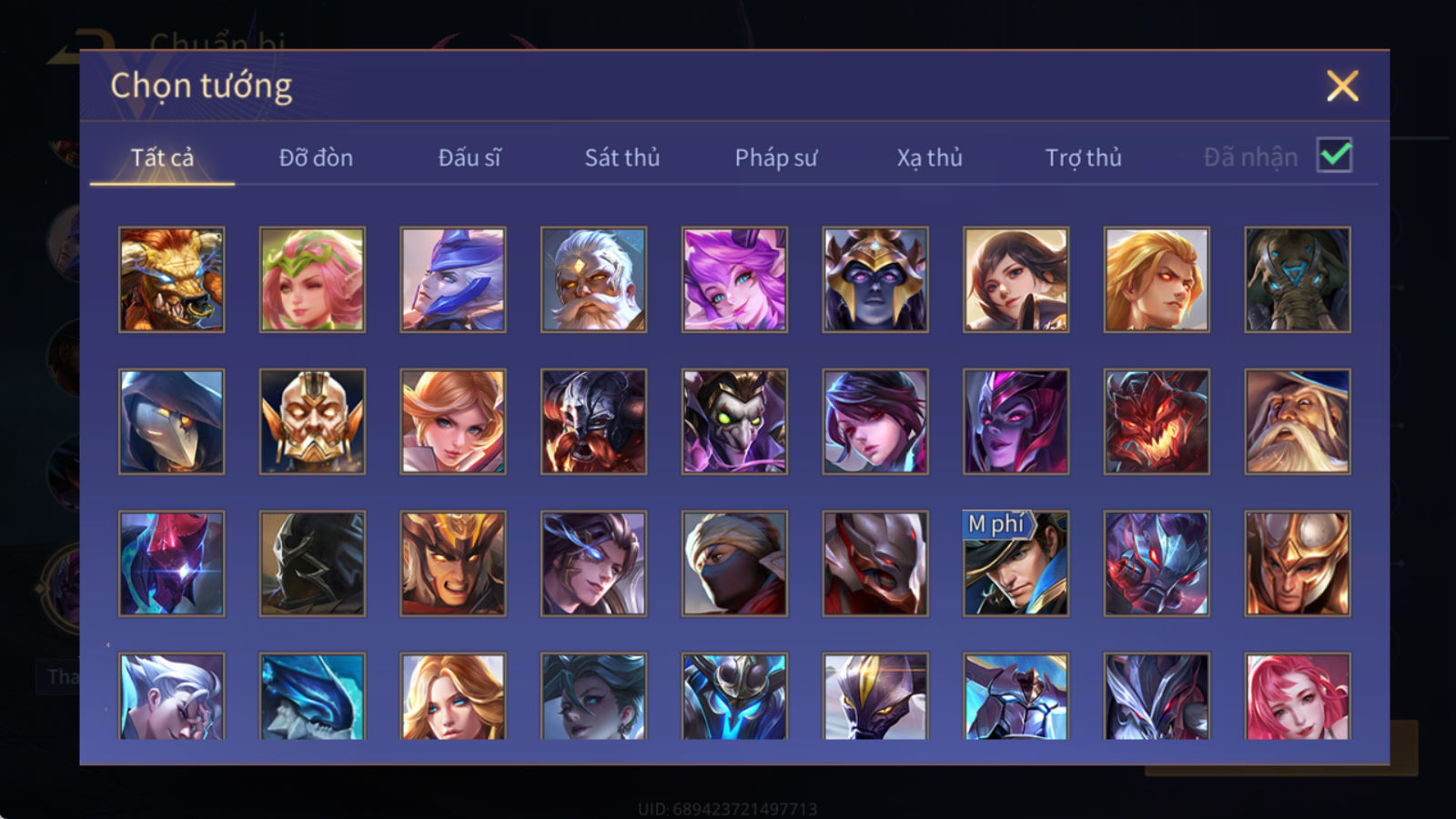Screen dimensions: 1456x819
Task: Select the purple-haired girl hero portrait
Action: tap(734, 279)
